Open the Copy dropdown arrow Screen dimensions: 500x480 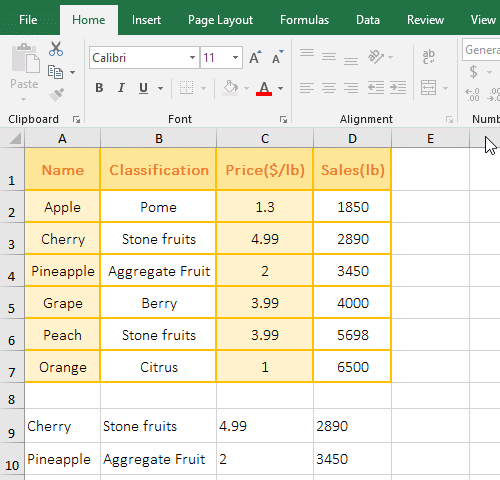[x=72, y=72]
